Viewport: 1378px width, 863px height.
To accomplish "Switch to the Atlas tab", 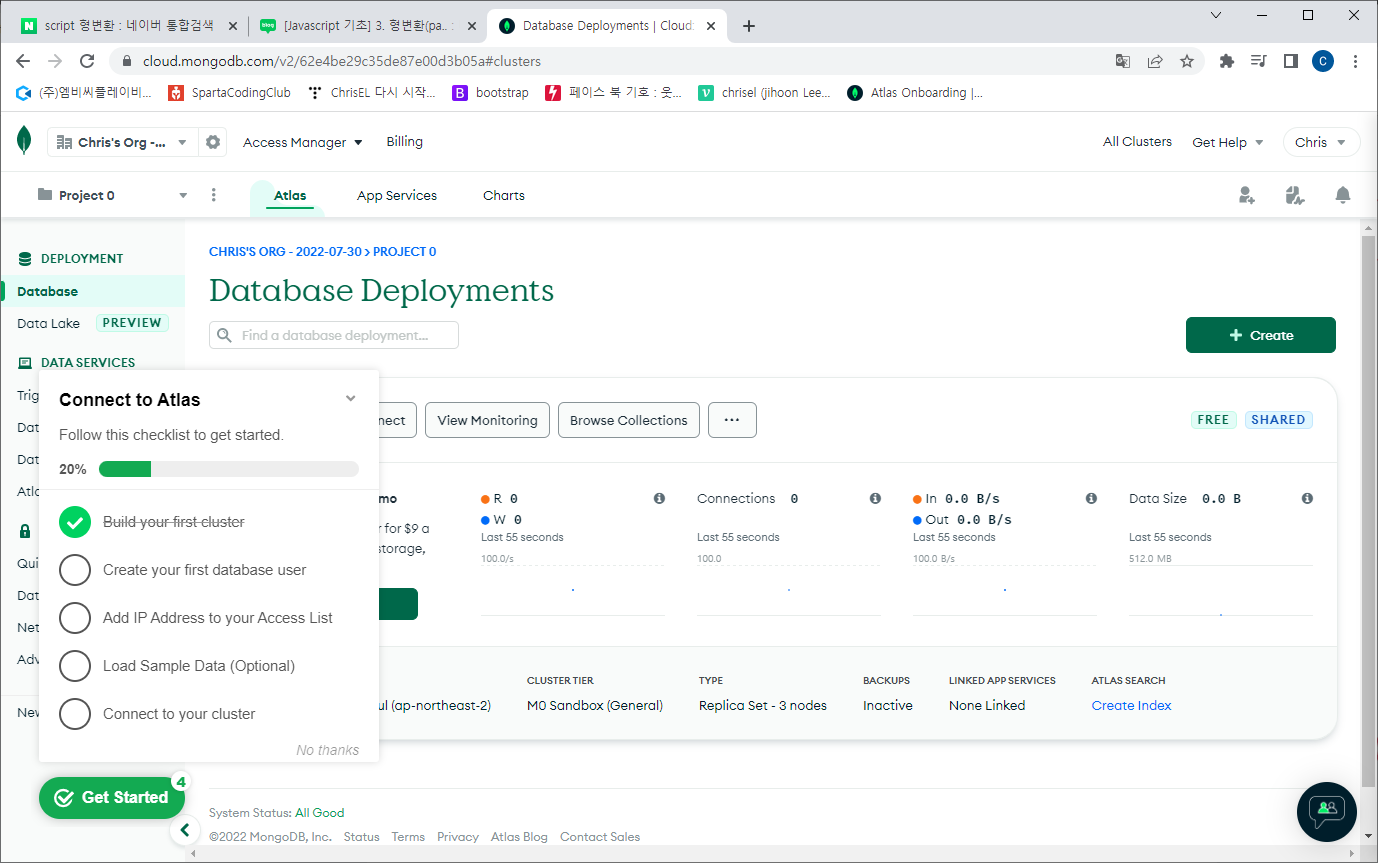I will pyautogui.click(x=290, y=196).
